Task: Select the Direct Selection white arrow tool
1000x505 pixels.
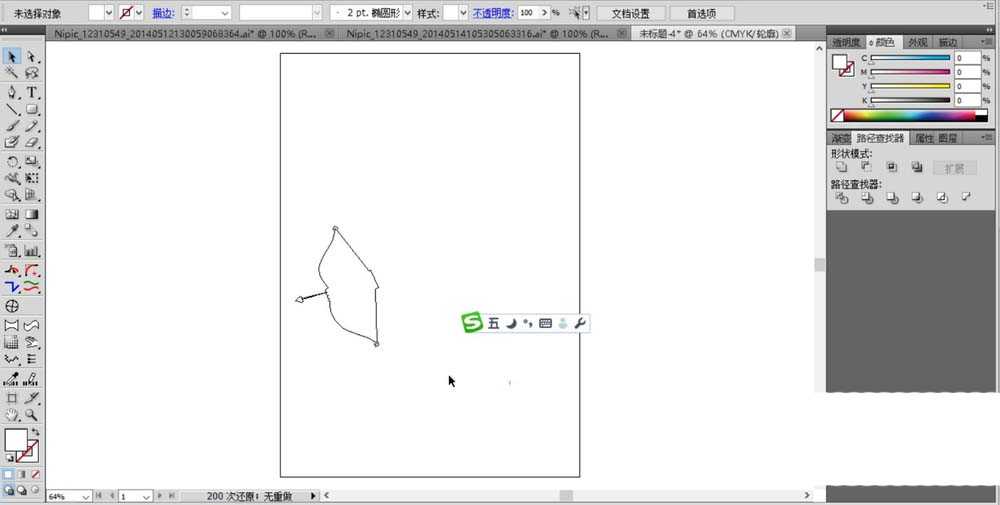Action: point(32,57)
